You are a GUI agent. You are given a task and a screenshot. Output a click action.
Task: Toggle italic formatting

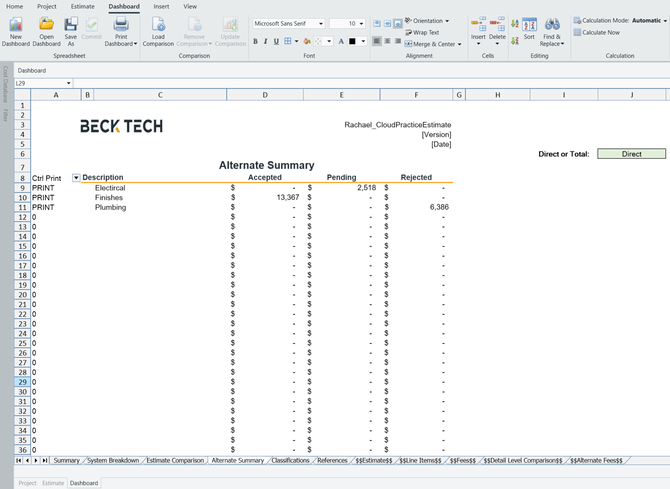point(266,42)
